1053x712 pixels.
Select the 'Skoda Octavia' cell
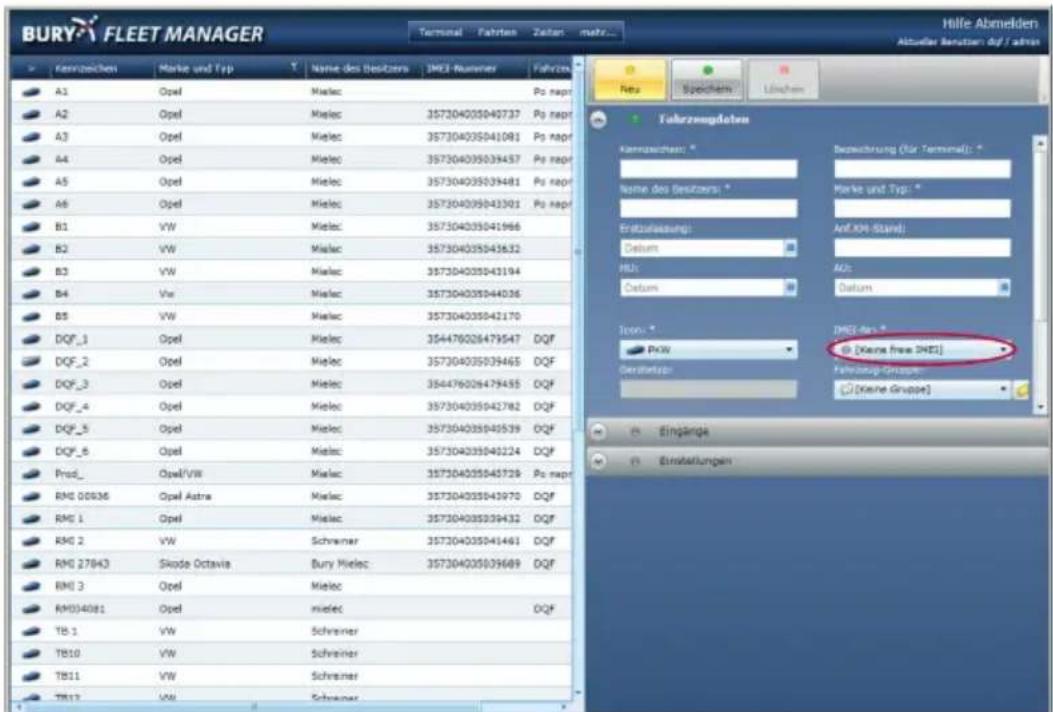click(195, 564)
